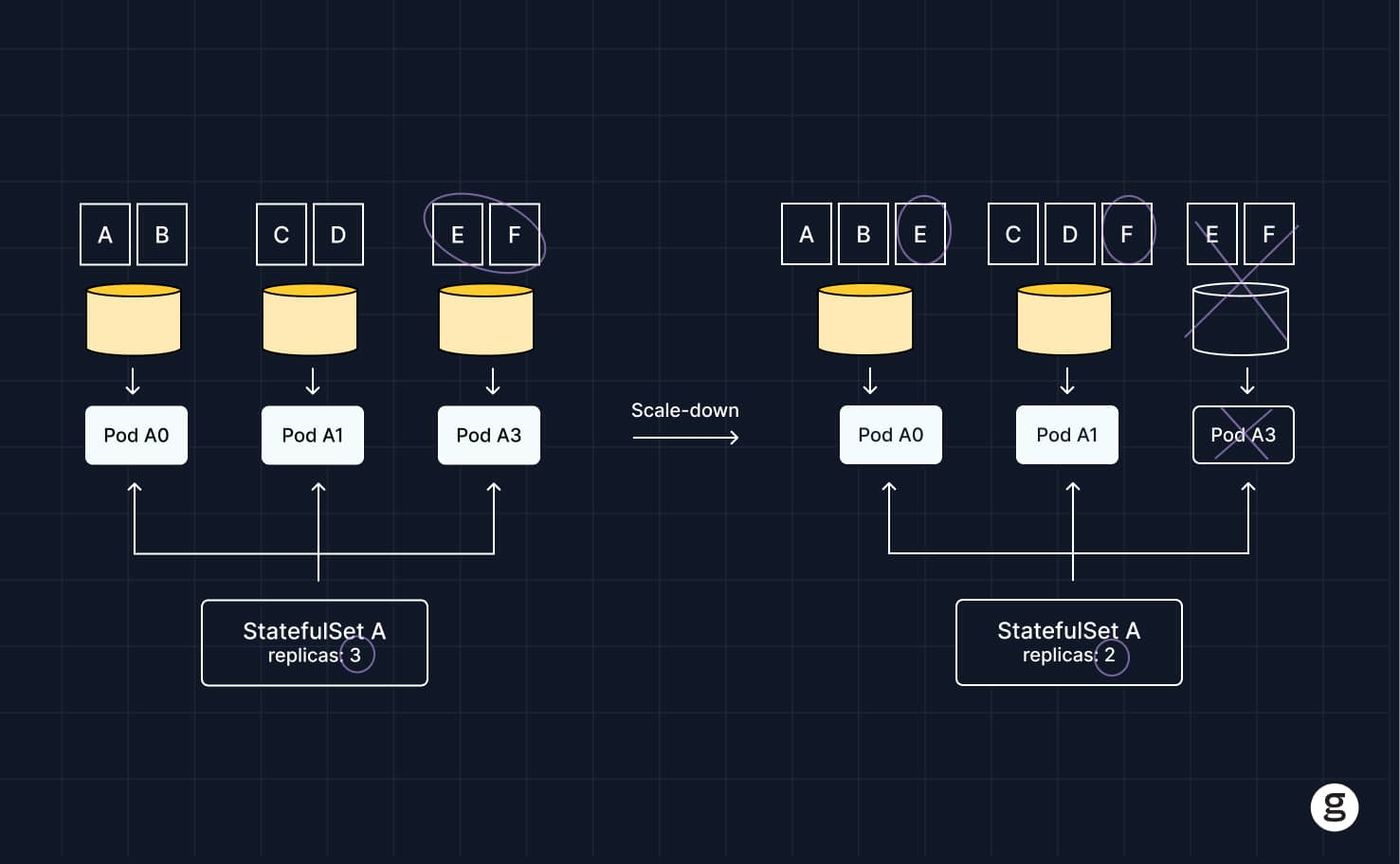Image resolution: width=1400 pixels, height=864 pixels.
Task: Click Pod A0 in the replicas 3 diagram
Action: coord(136,435)
